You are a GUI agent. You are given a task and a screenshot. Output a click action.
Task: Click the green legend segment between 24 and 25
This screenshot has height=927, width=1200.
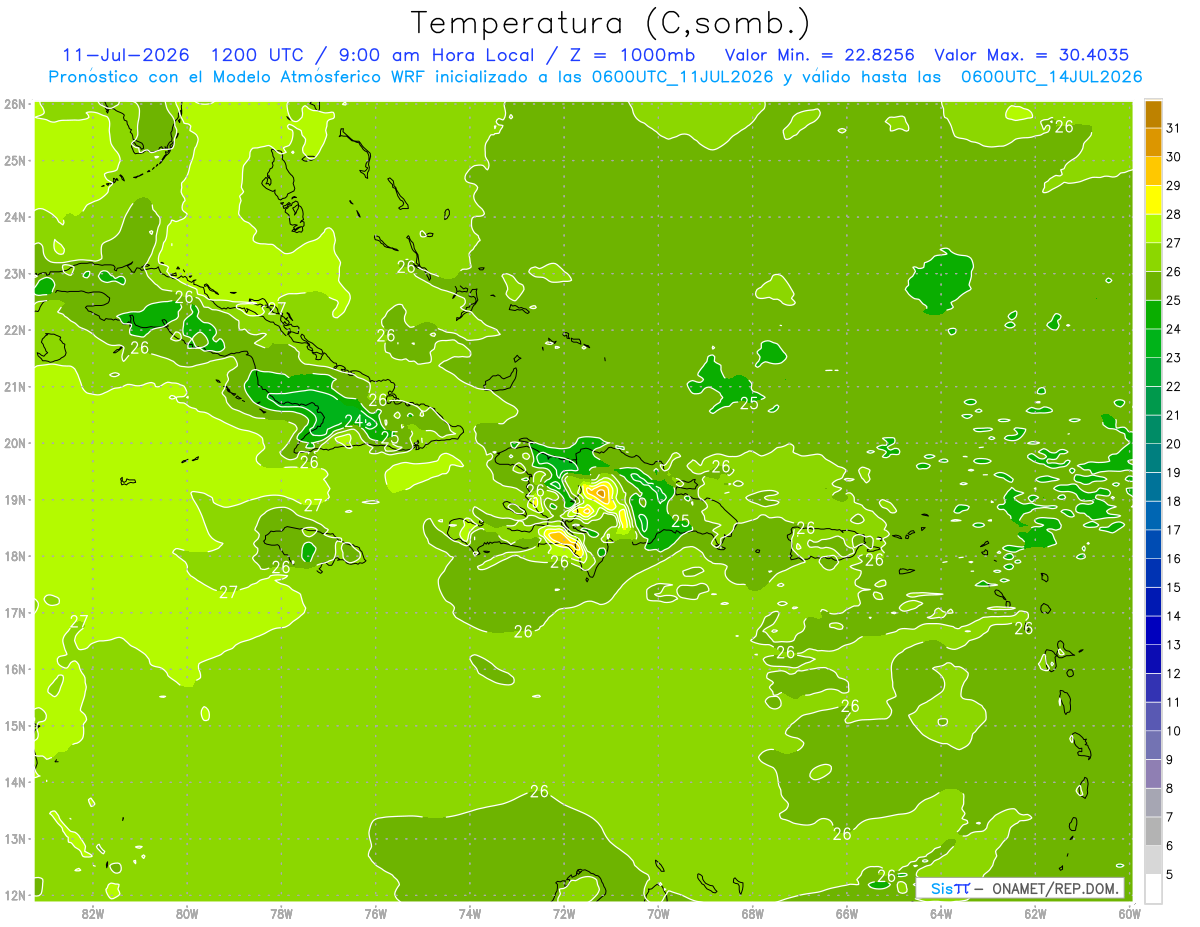coord(1153,315)
